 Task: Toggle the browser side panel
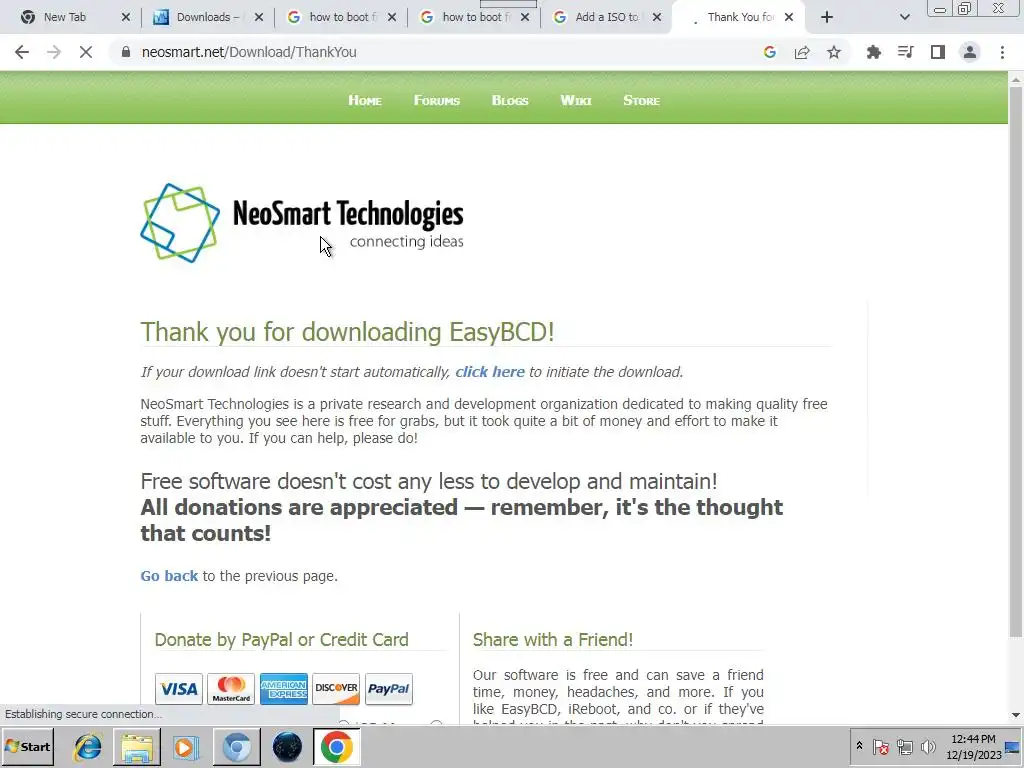click(x=938, y=52)
